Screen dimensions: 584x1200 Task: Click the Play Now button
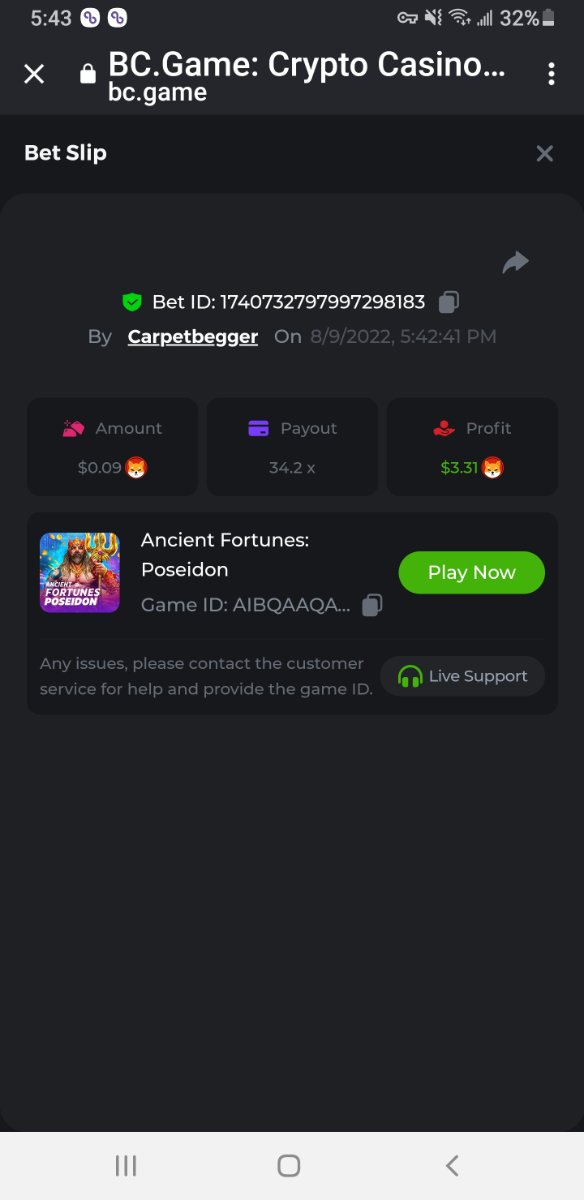tap(472, 572)
